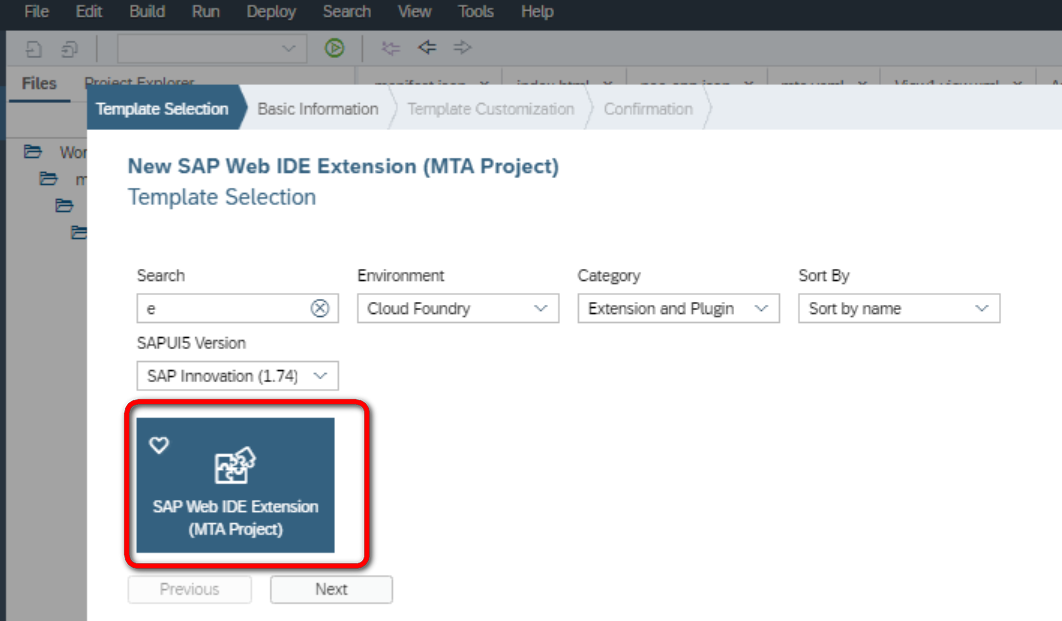Click the New File icon in the toolbar
The width and height of the screenshot is (1062, 621).
click(x=34, y=49)
